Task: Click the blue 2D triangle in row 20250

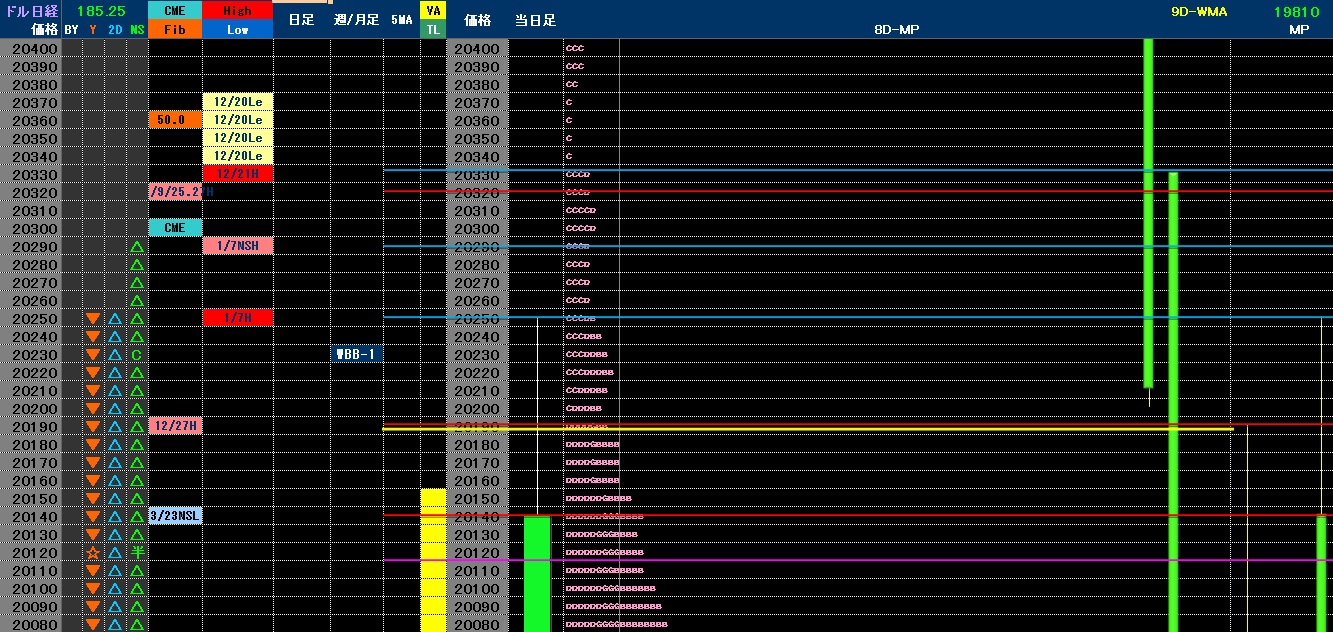Action: pos(115,319)
